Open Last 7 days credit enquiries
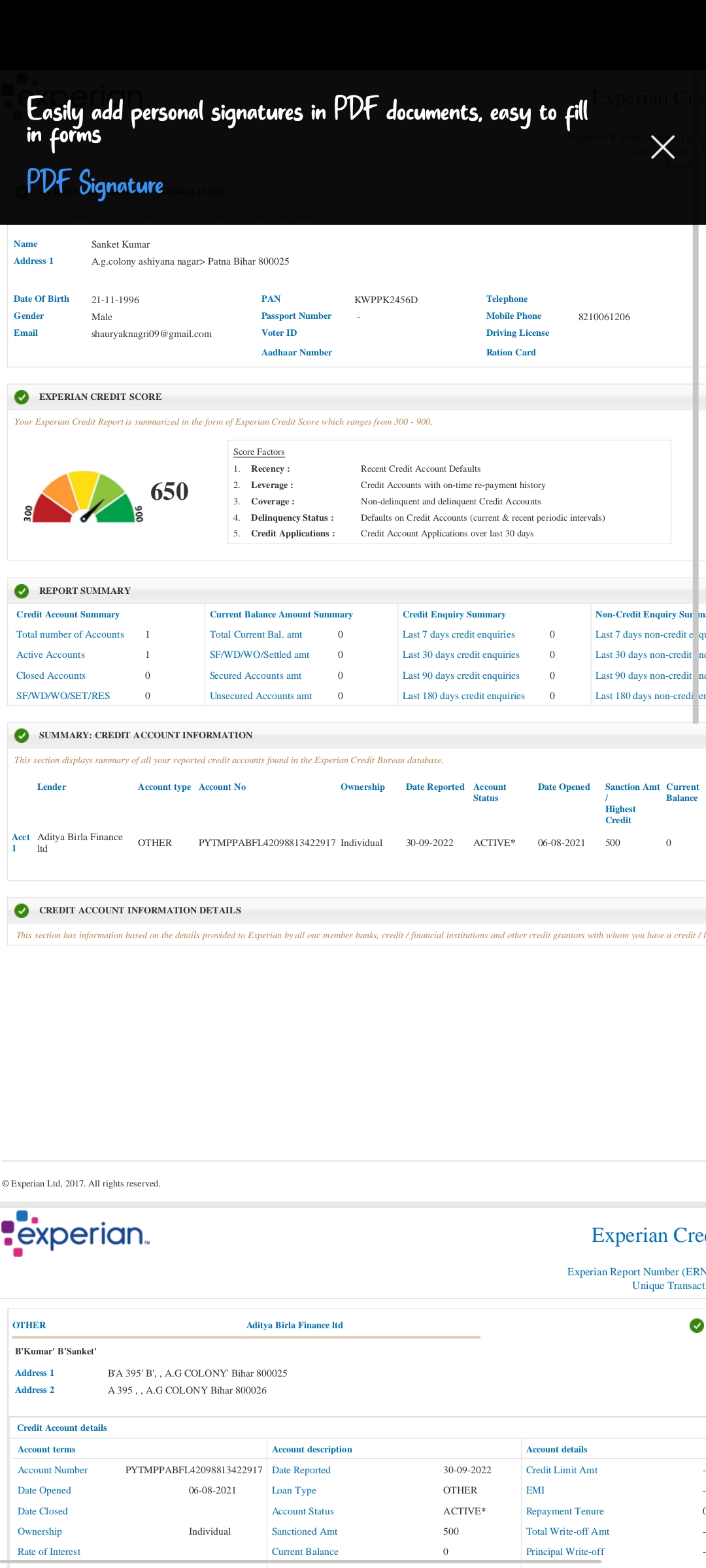706x1568 pixels. [x=458, y=634]
